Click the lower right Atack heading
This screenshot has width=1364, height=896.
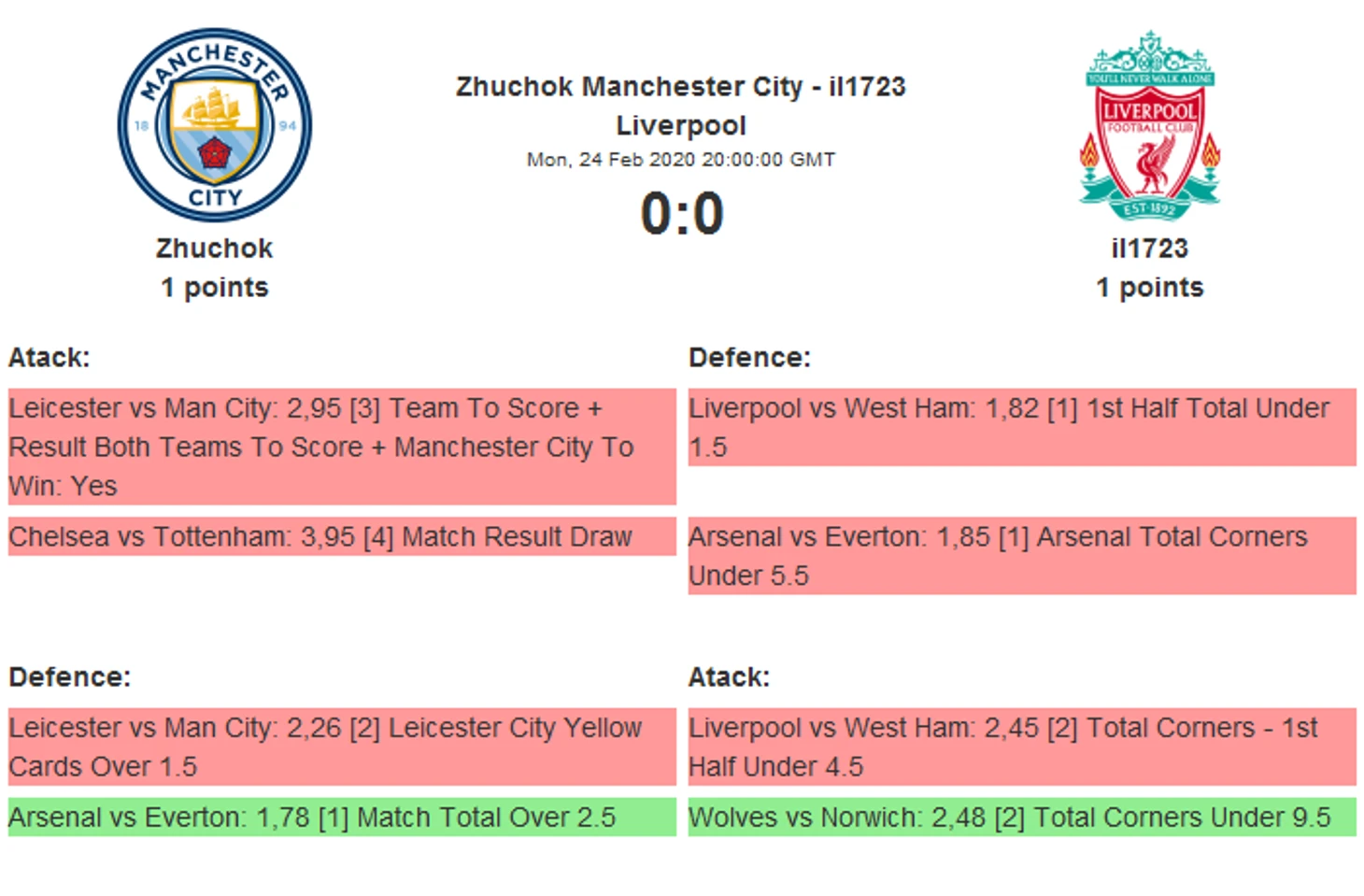pos(729,677)
